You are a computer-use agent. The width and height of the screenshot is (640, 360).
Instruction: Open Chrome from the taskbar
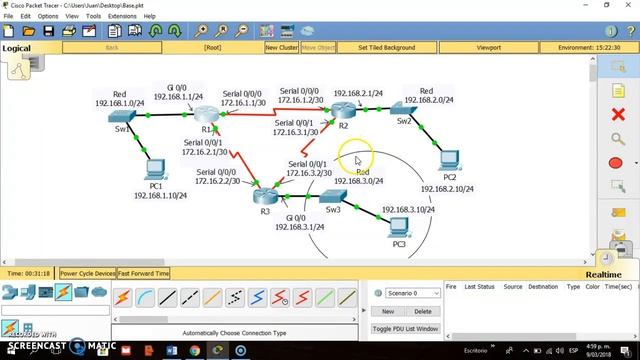click(x=195, y=351)
